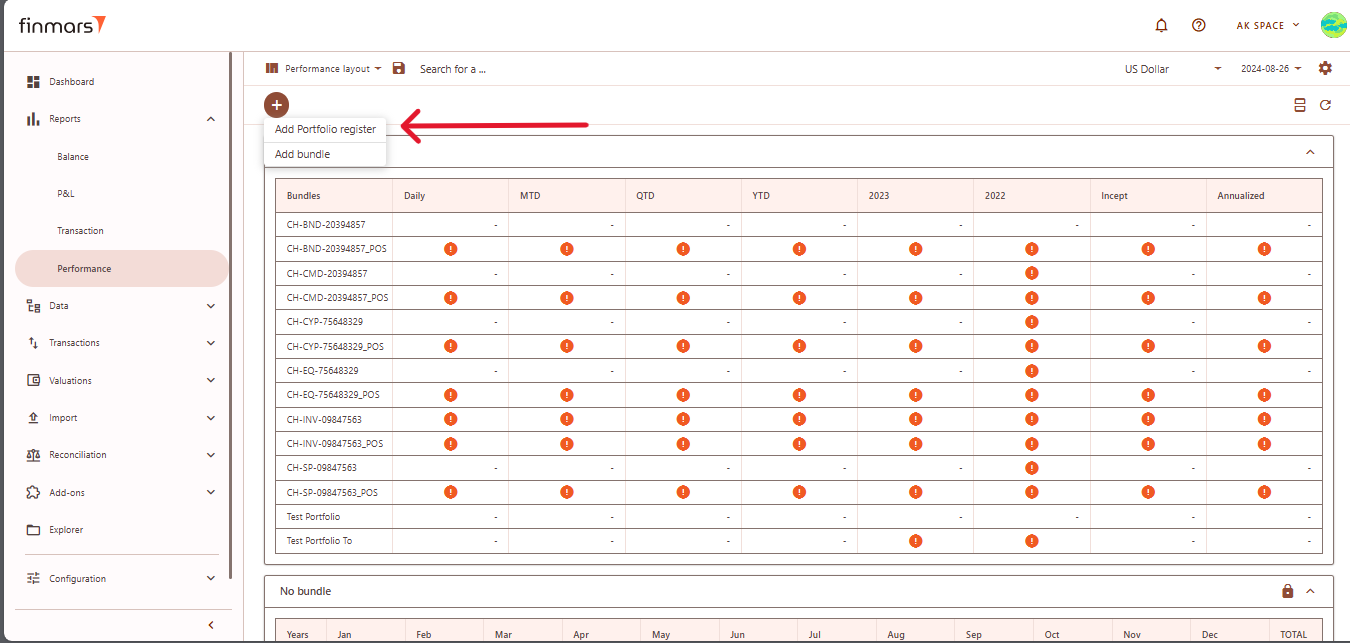The height and width of the screenshot is (643, 1350).
Task: Open the Performance layout dropdown
Action: pyautogui.click(x=324, y=69)
